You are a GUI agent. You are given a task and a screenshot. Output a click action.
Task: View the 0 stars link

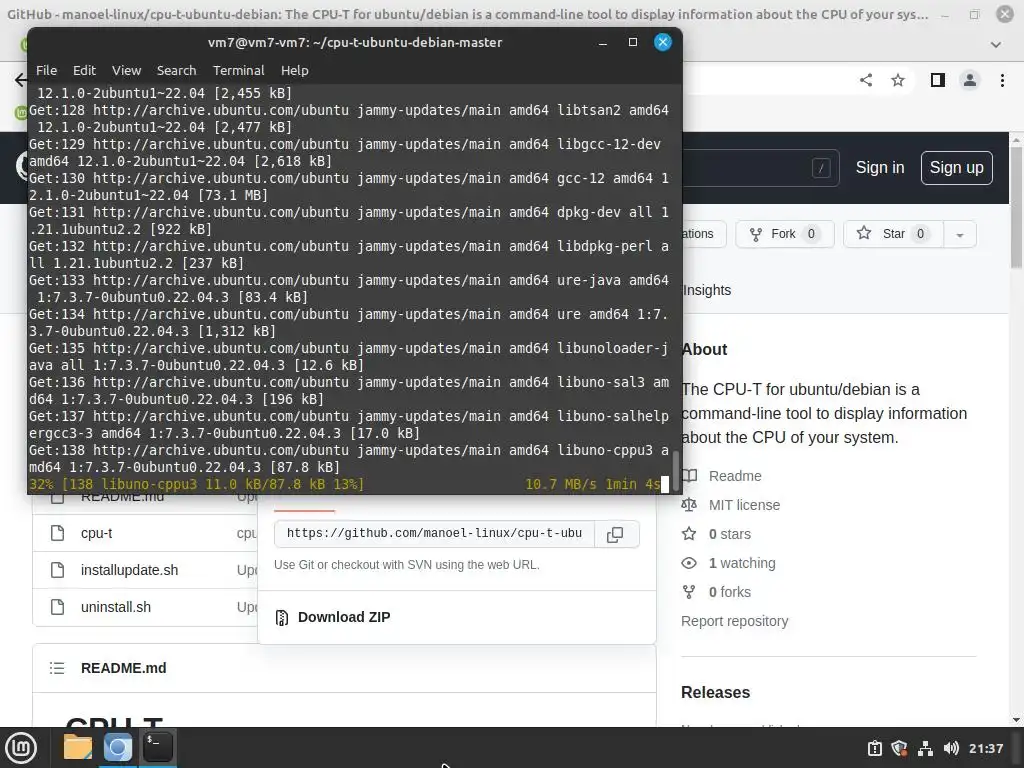click(729, 534)
